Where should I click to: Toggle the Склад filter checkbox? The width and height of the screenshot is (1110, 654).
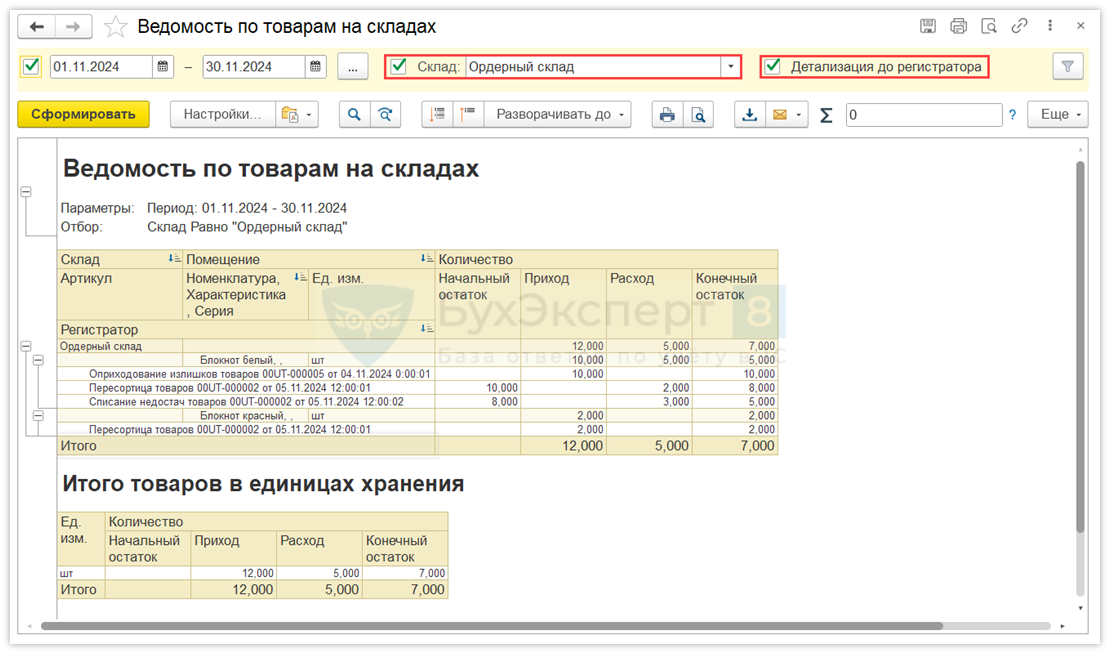pyautogui.click(x=400, y=67)
